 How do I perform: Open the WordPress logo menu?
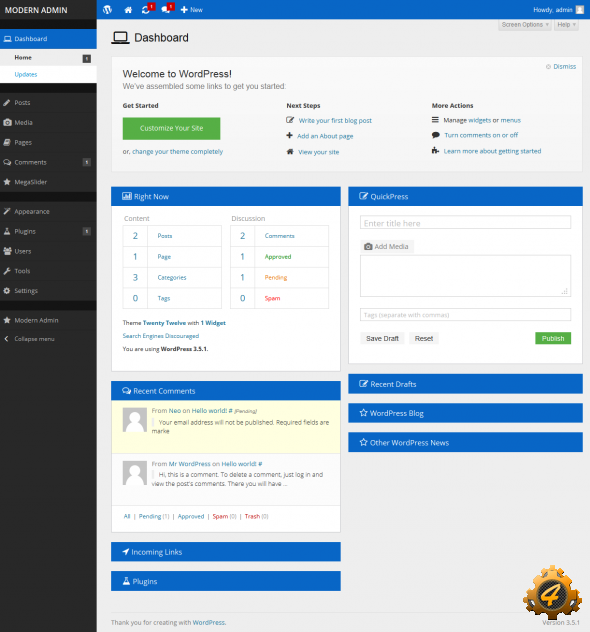point(107,9)
